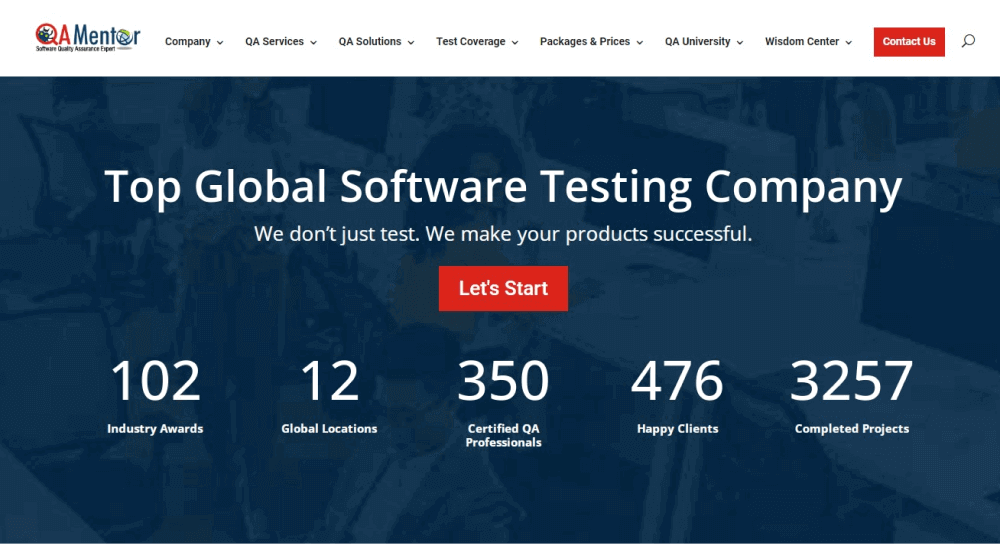
Task: Expand the QA Services chevron arrow
Action: click(313, 43)
